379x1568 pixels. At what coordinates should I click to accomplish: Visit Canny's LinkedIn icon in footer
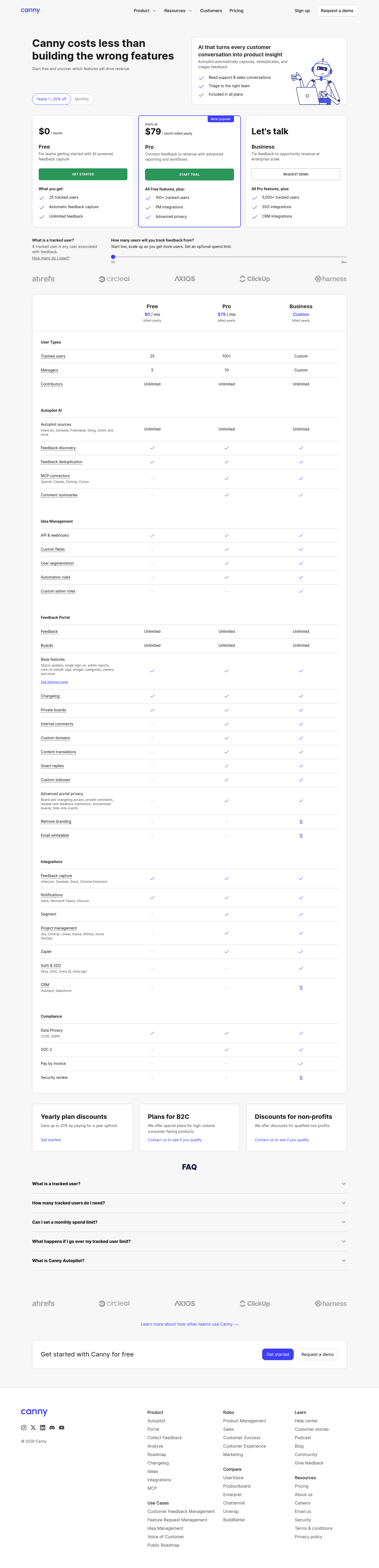click(x=43, y=1427)
